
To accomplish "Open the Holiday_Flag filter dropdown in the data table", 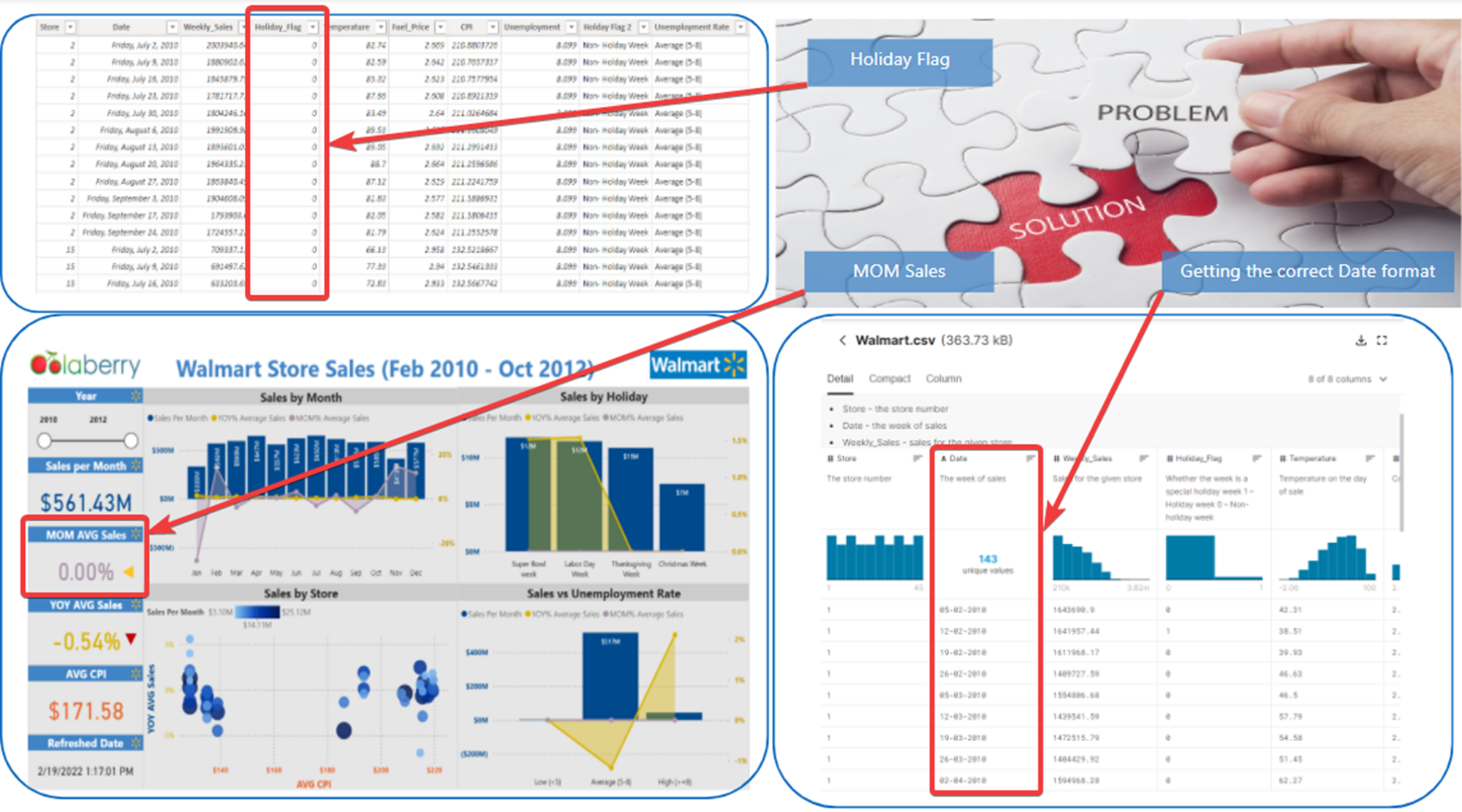I will [x=313, y=27].
